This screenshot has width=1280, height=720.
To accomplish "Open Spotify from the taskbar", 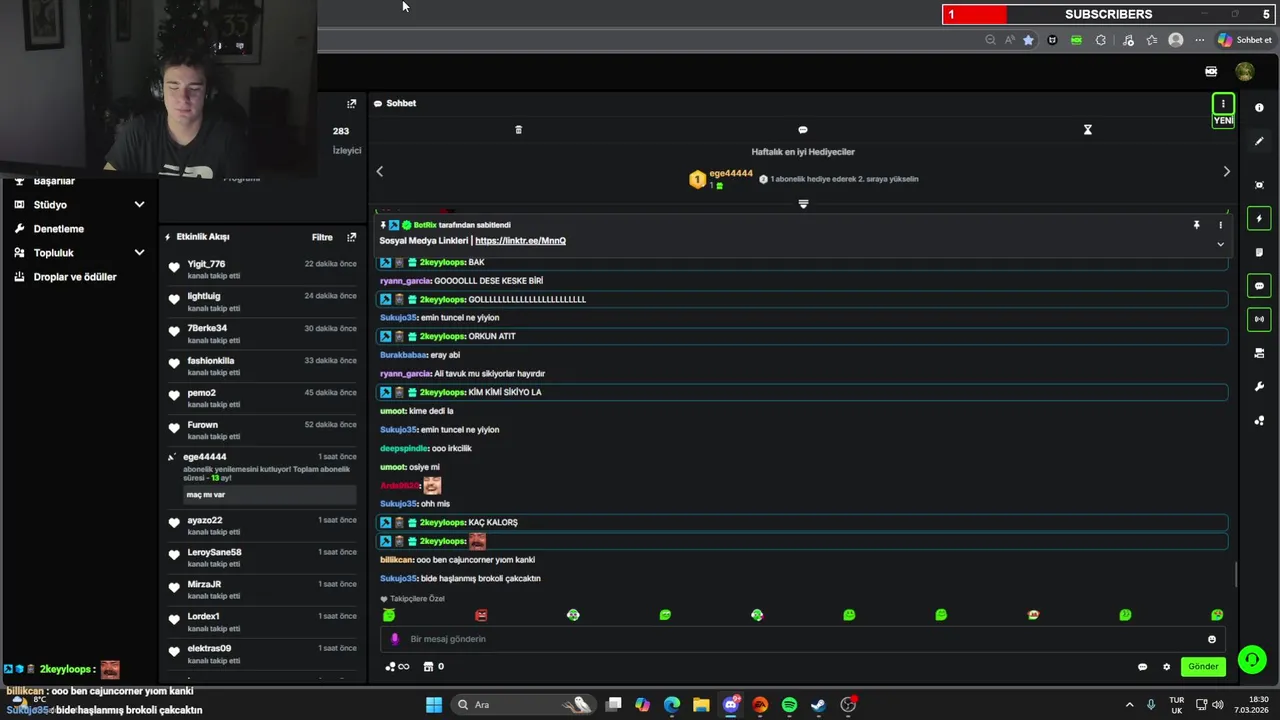I will tap(789, 705).
